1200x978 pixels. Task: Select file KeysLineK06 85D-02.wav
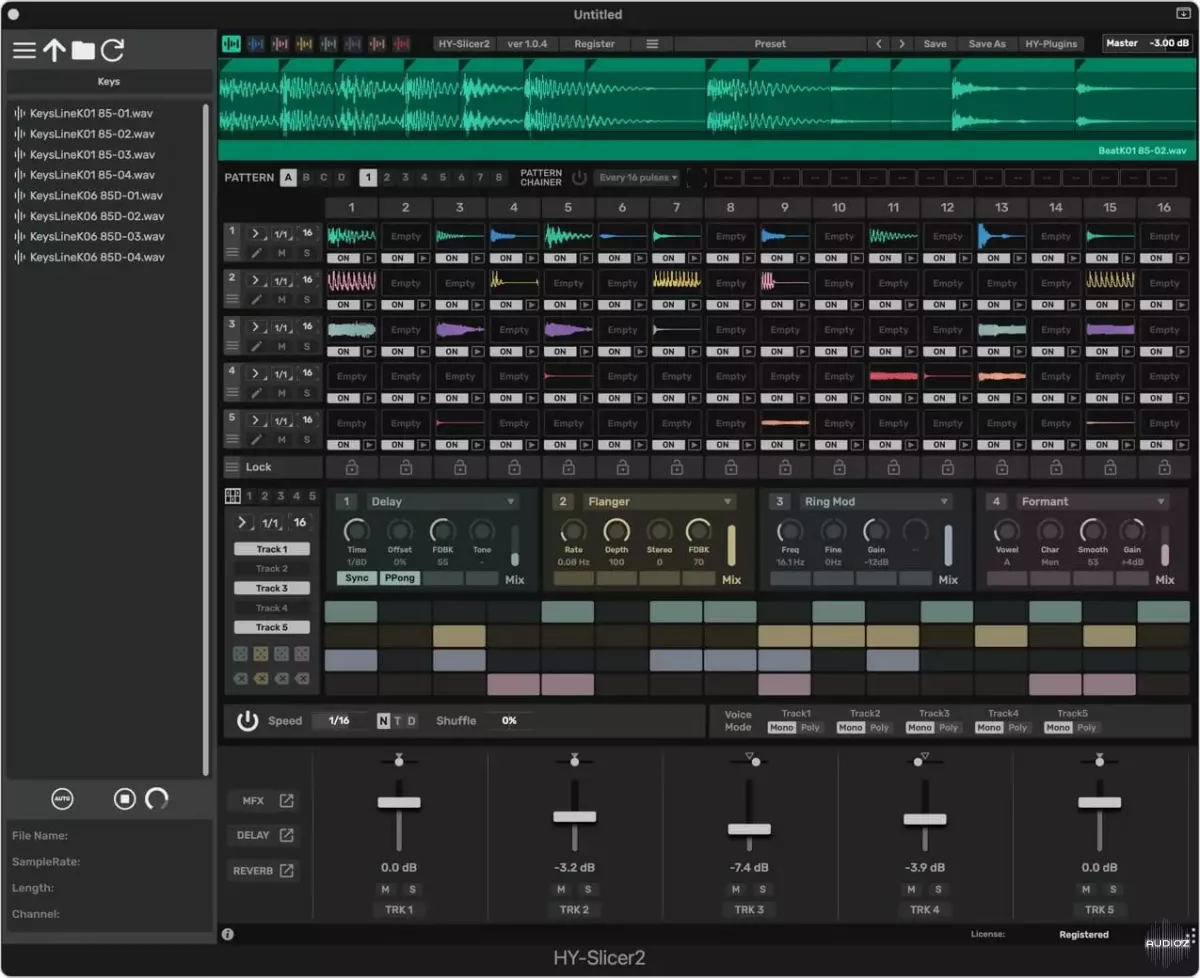96,216
